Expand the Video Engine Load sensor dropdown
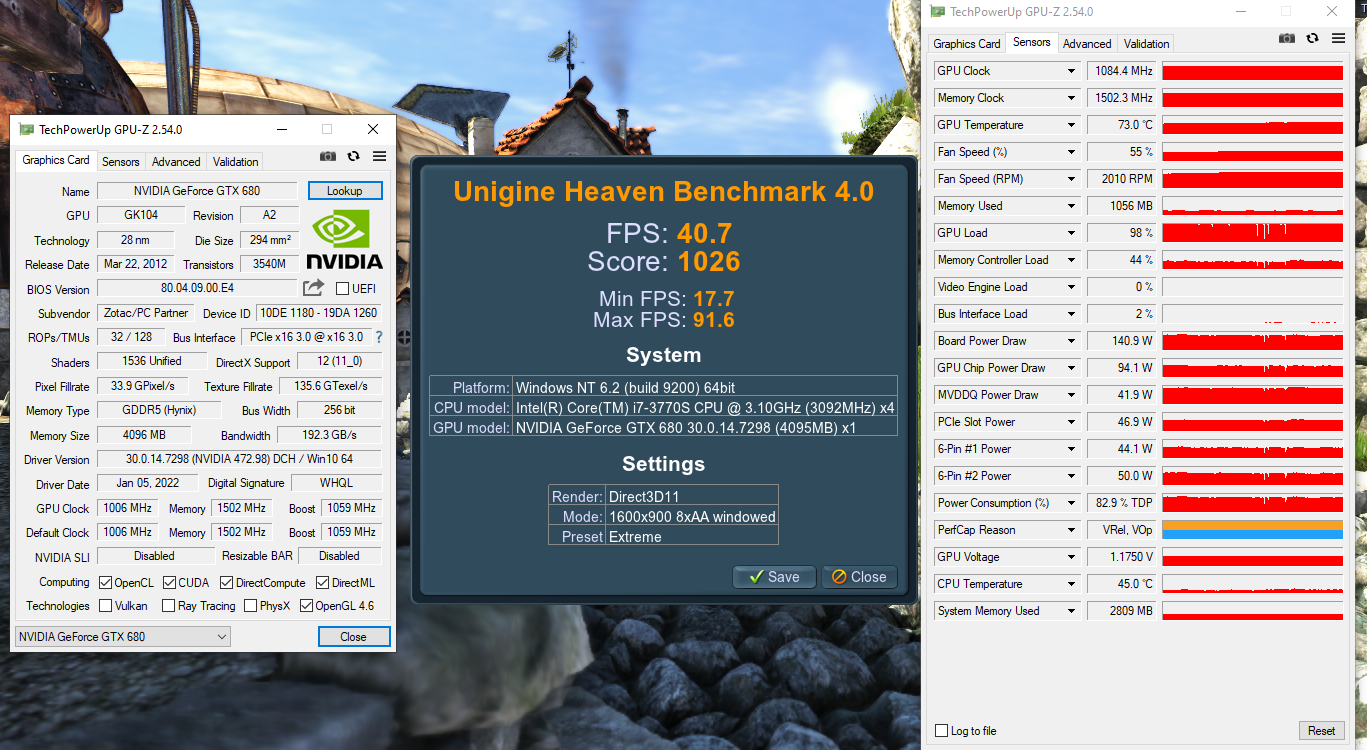 (1072, 287)
